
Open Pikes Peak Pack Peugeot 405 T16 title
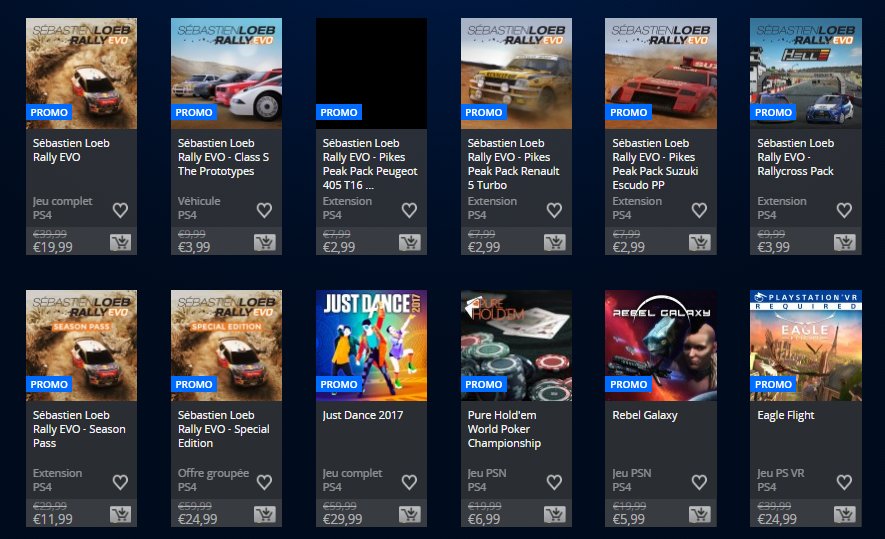click(x=370, y=164)
